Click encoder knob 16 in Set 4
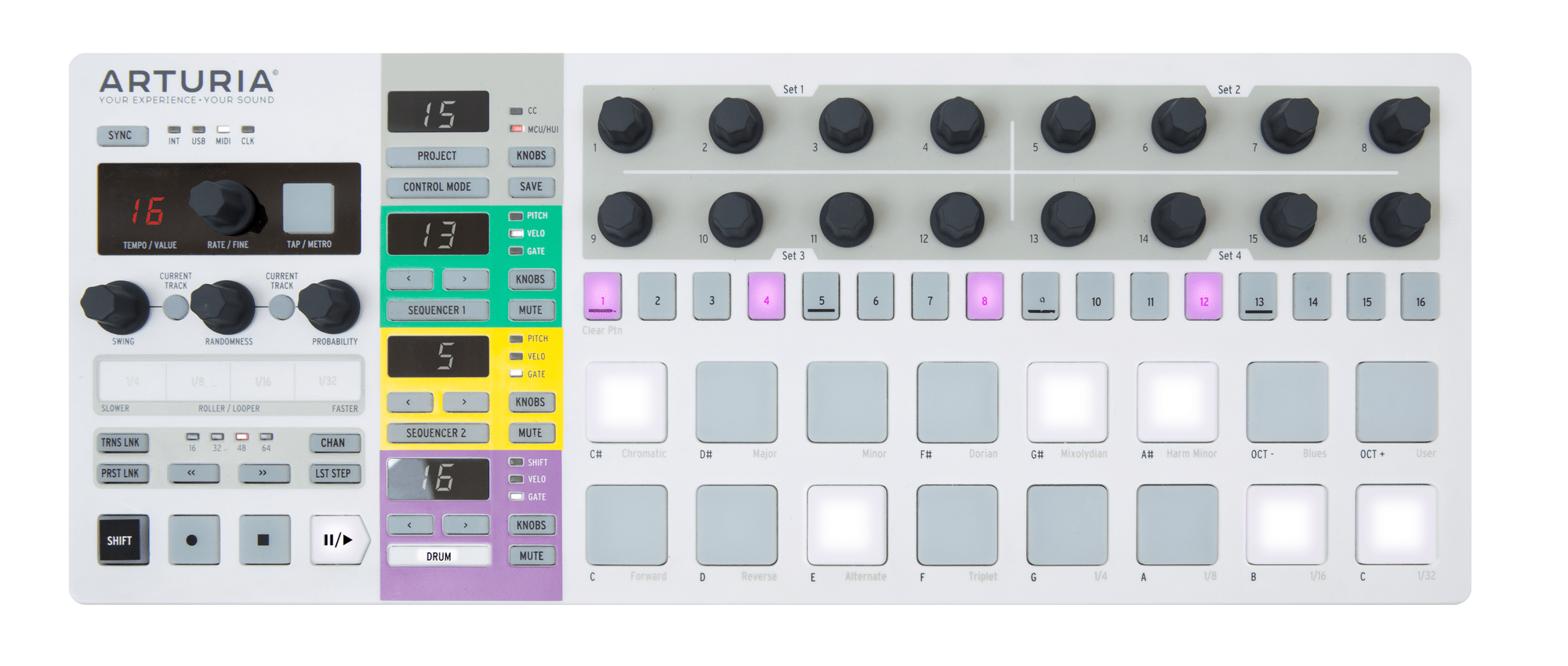The height and width of the screenshot is (666, 1568). [x=1399, y=220]
